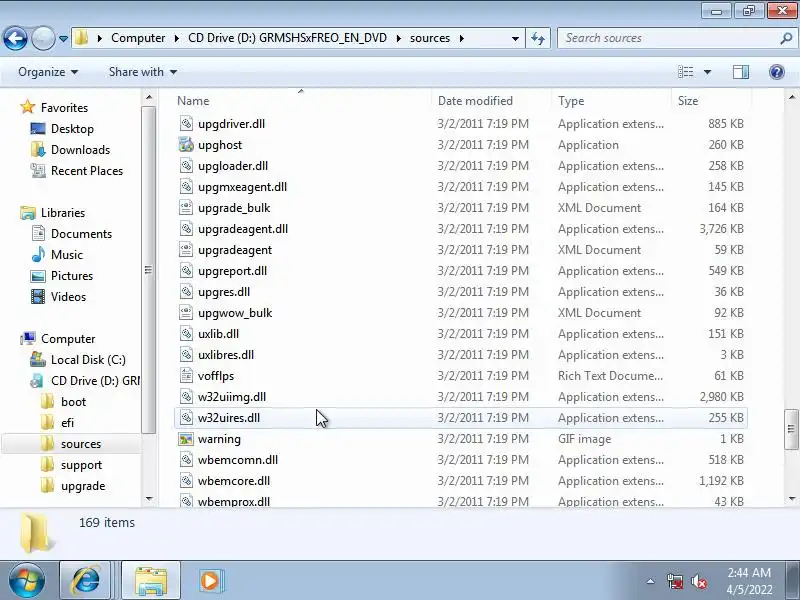Select Favorites in navigation pane

(64, 108)
